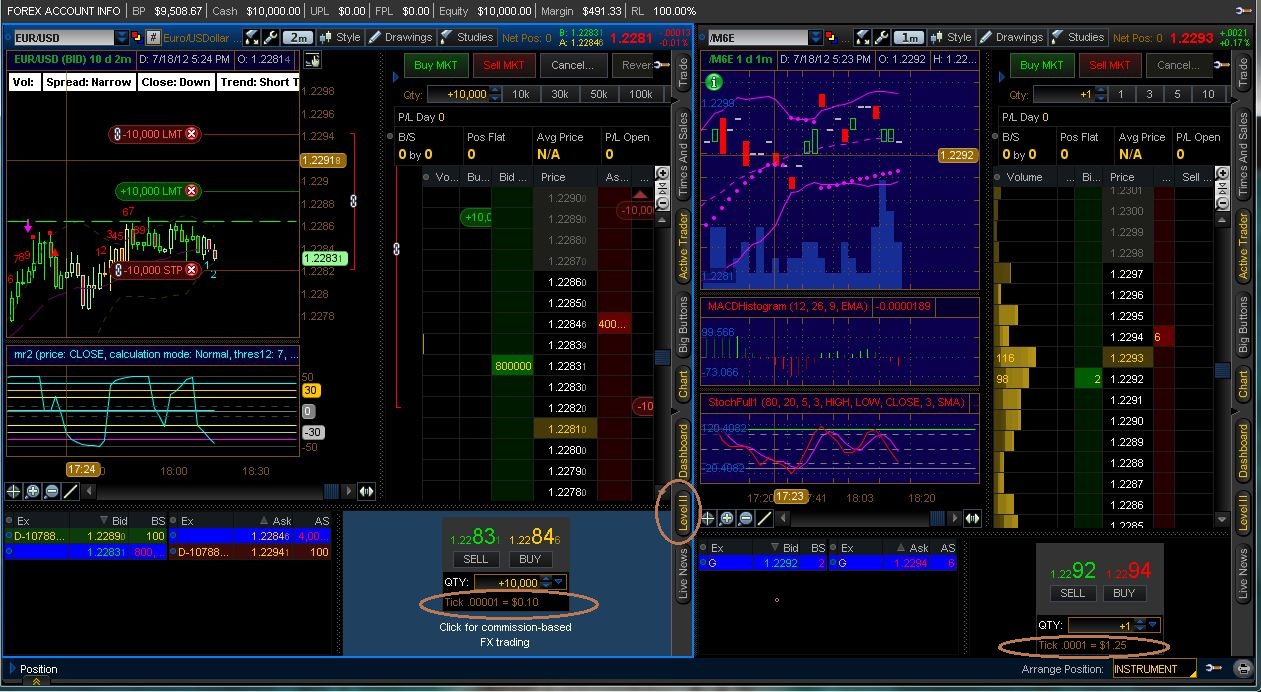
Task: Click SELL in EUR/USD quick trade box
Action: [x=477, y=559]
